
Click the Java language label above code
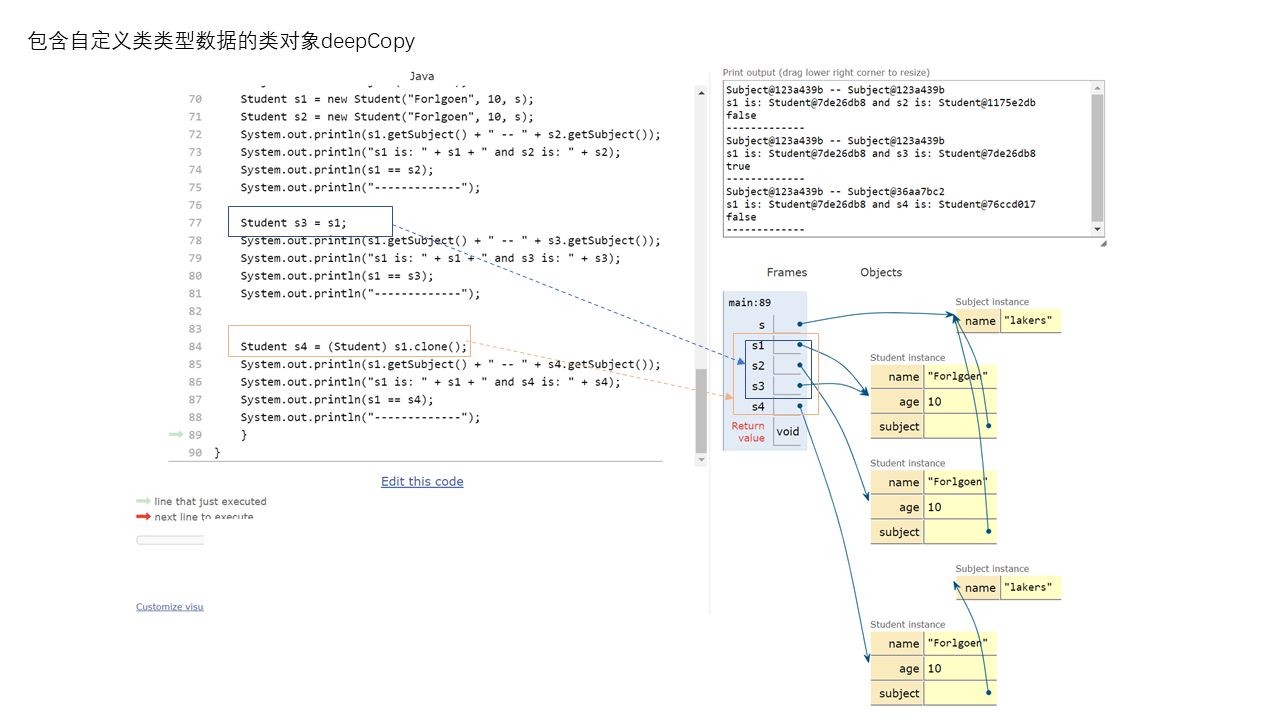(x=422, y=76)
